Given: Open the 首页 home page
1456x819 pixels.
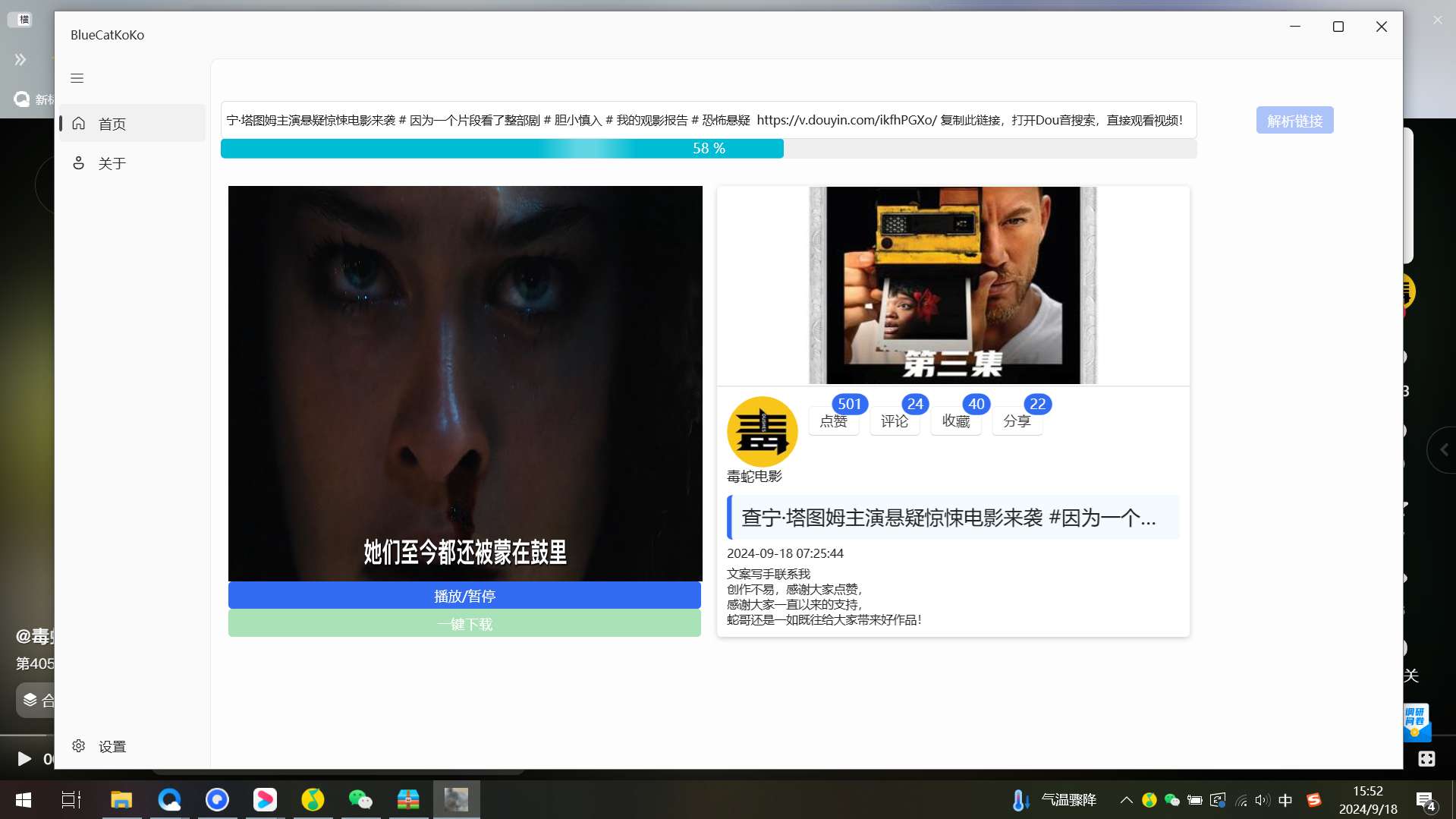Looking at the screenshot, I should click(132, 124).
